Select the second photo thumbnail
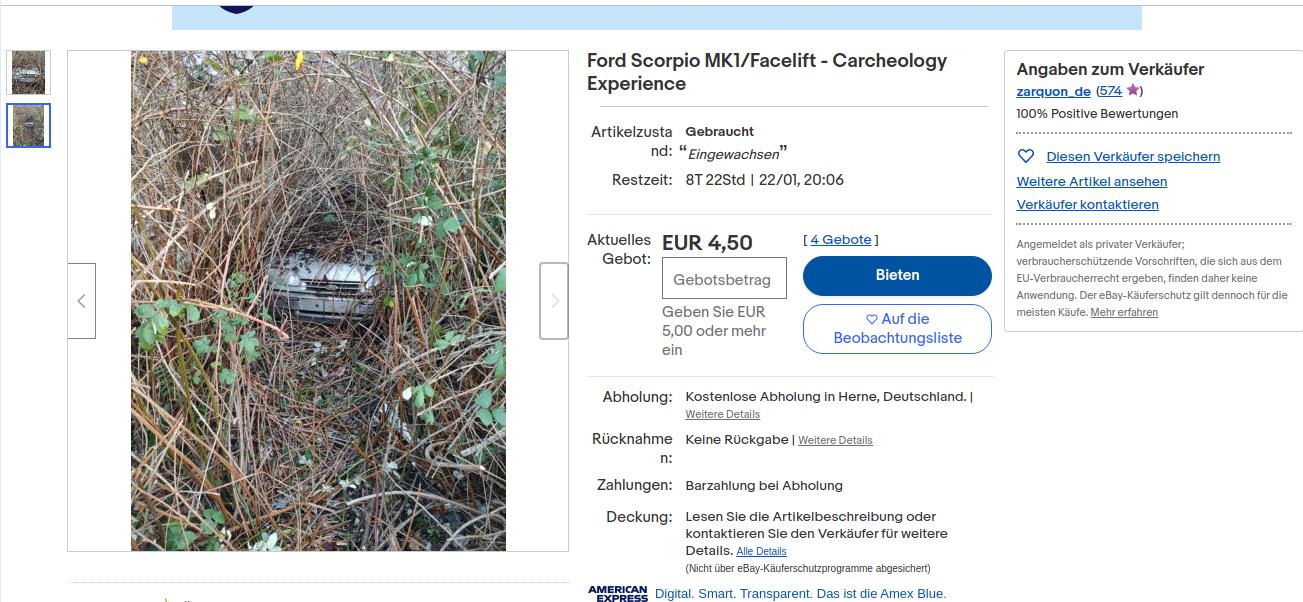Image resolution: width=1303 pixels, height=602 pixels. (28, 125)
